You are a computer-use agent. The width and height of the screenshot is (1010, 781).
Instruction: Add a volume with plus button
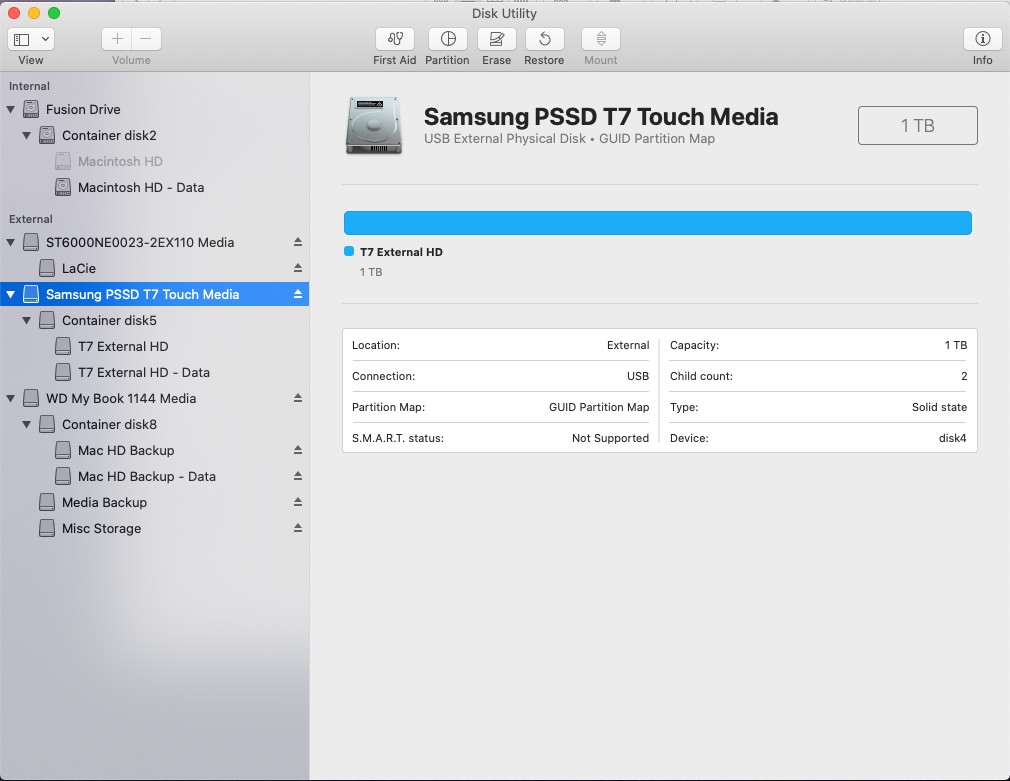(x=117, y=39)
